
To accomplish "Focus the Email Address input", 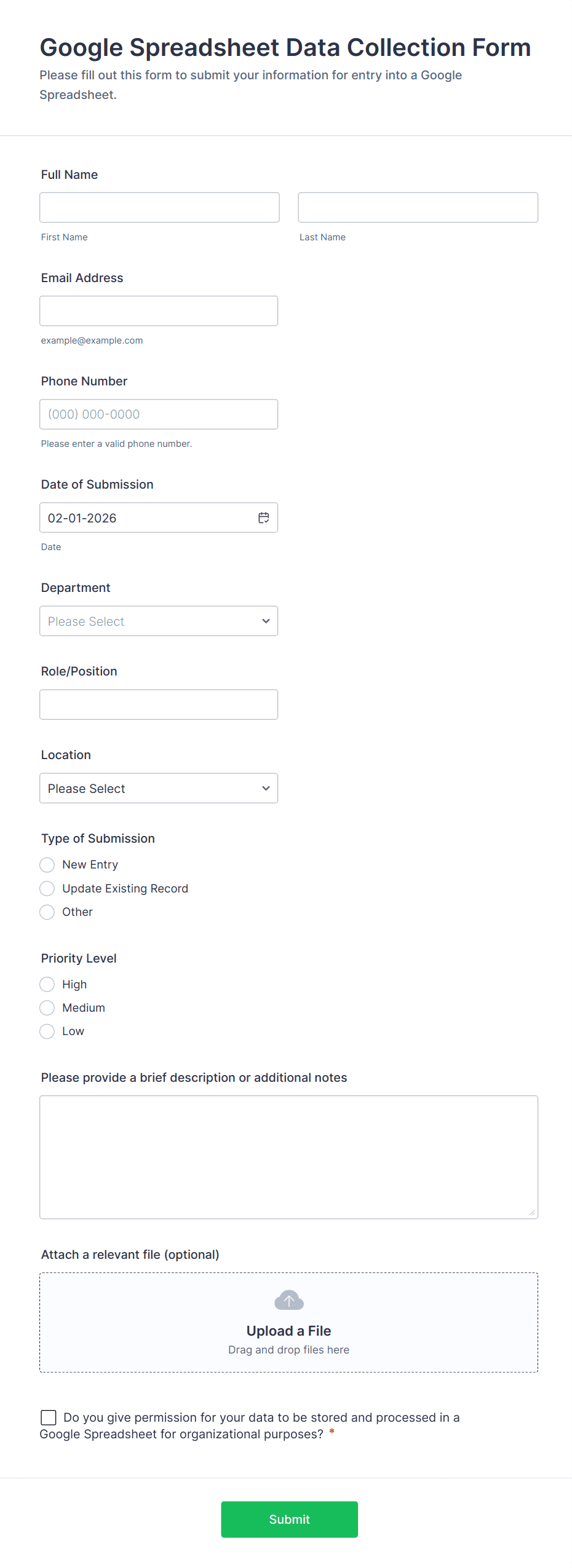I will point(159,310).
